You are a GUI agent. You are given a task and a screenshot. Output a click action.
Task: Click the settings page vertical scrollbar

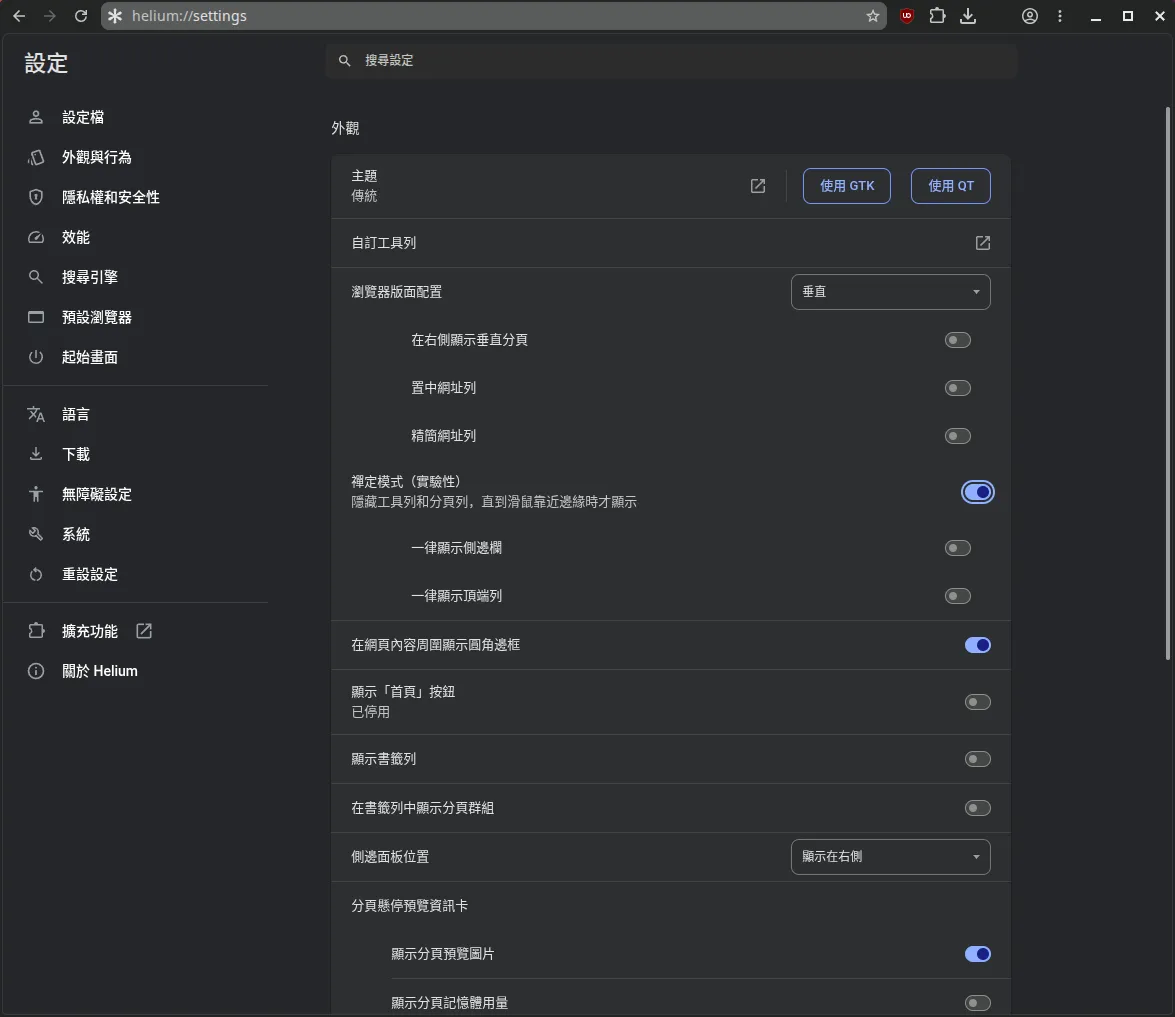click(x=1168, y=383)
